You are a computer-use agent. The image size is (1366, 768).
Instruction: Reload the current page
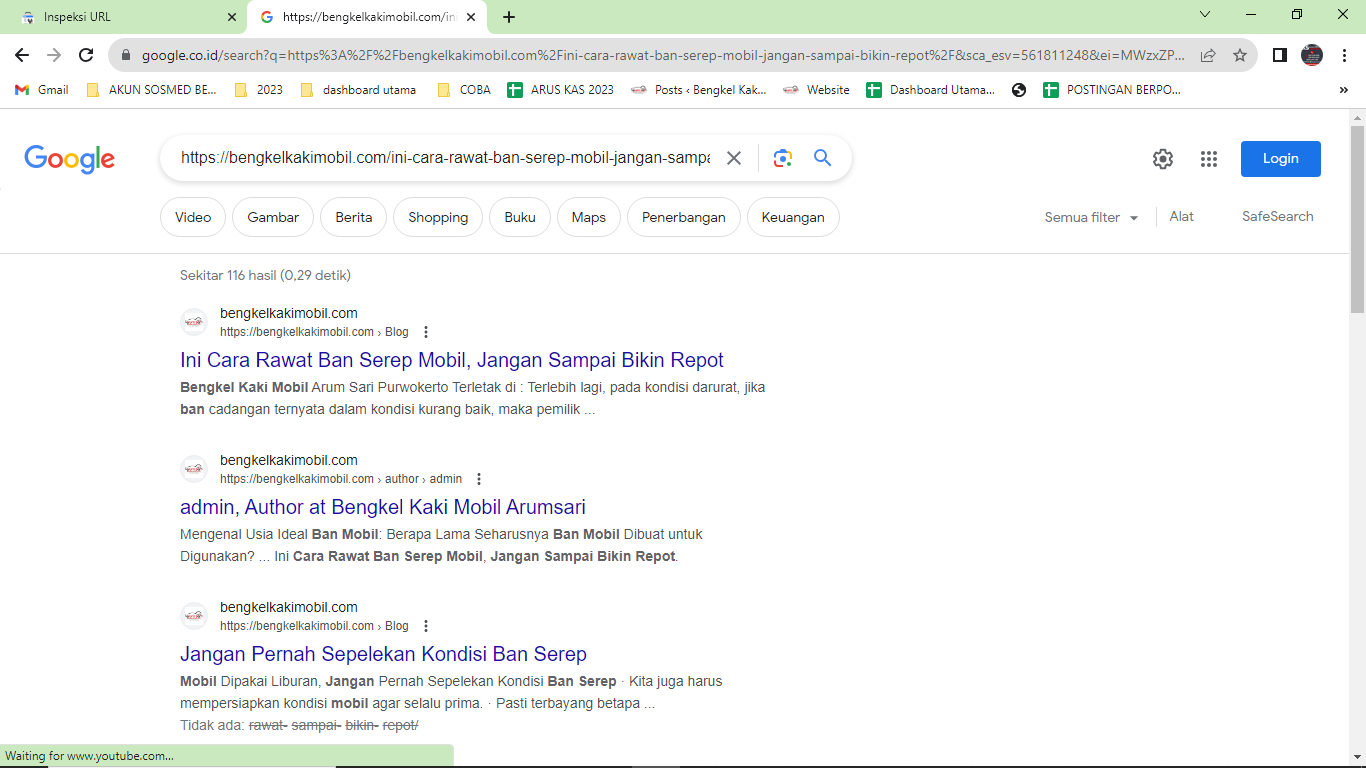click(86, 55)
